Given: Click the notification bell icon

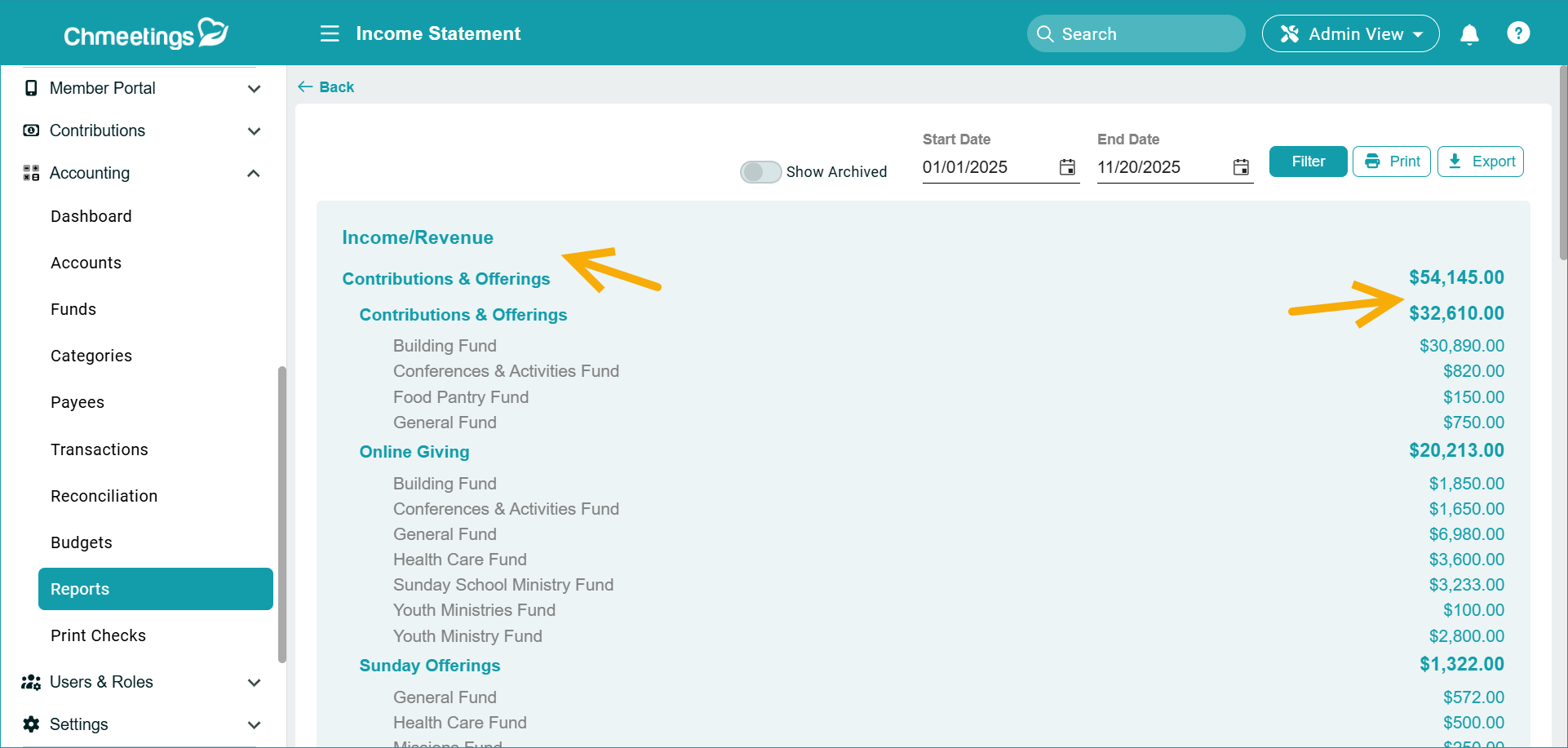Looking at the screenshot, I should click(x=1468, y=34).
